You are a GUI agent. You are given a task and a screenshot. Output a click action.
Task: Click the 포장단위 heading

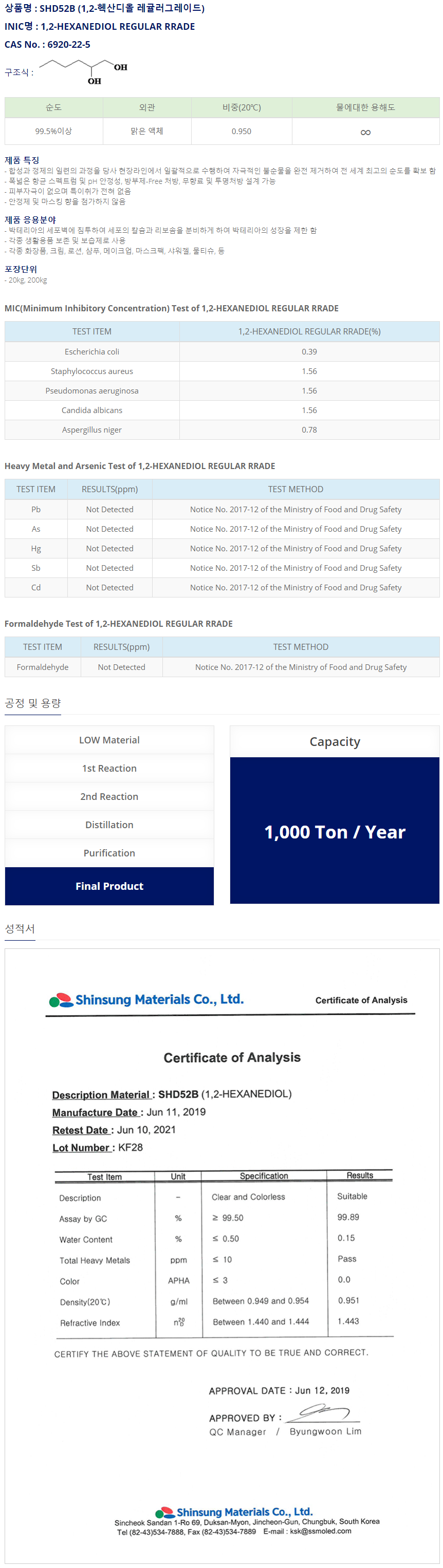coord(21,269)
